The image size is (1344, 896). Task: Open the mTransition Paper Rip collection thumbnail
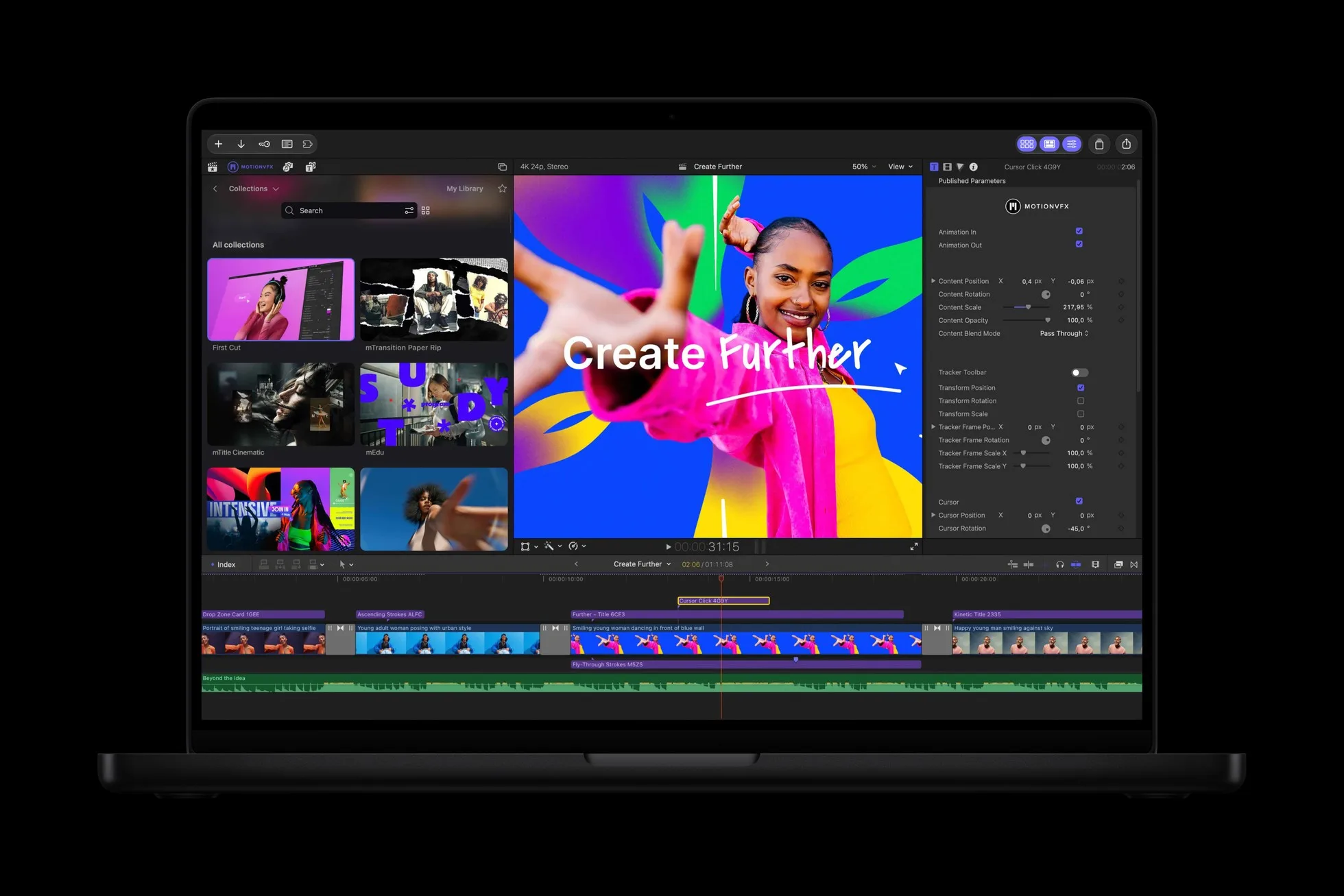tap(434, 300)
